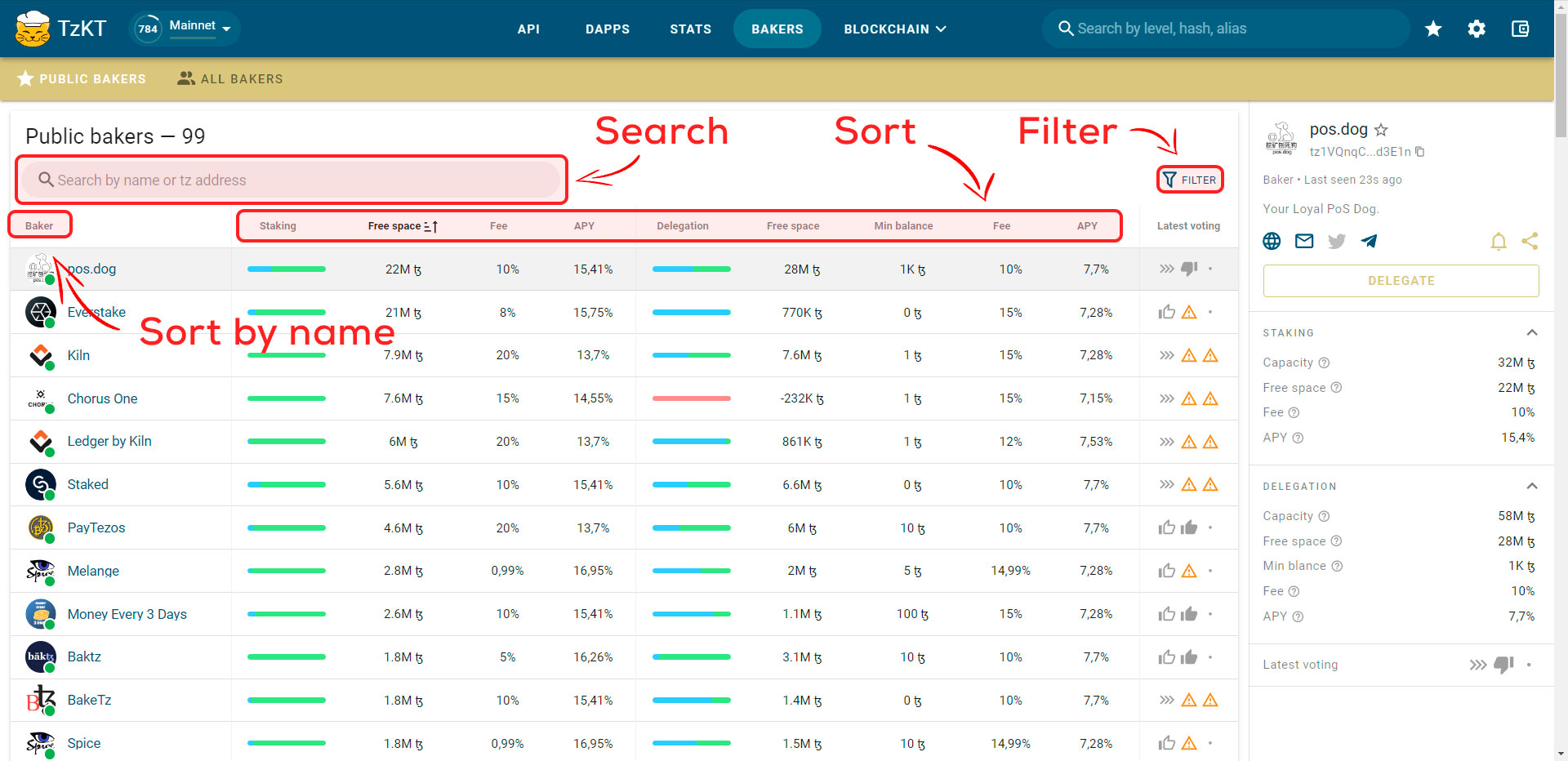Sort by Latest voting column

1188,226
